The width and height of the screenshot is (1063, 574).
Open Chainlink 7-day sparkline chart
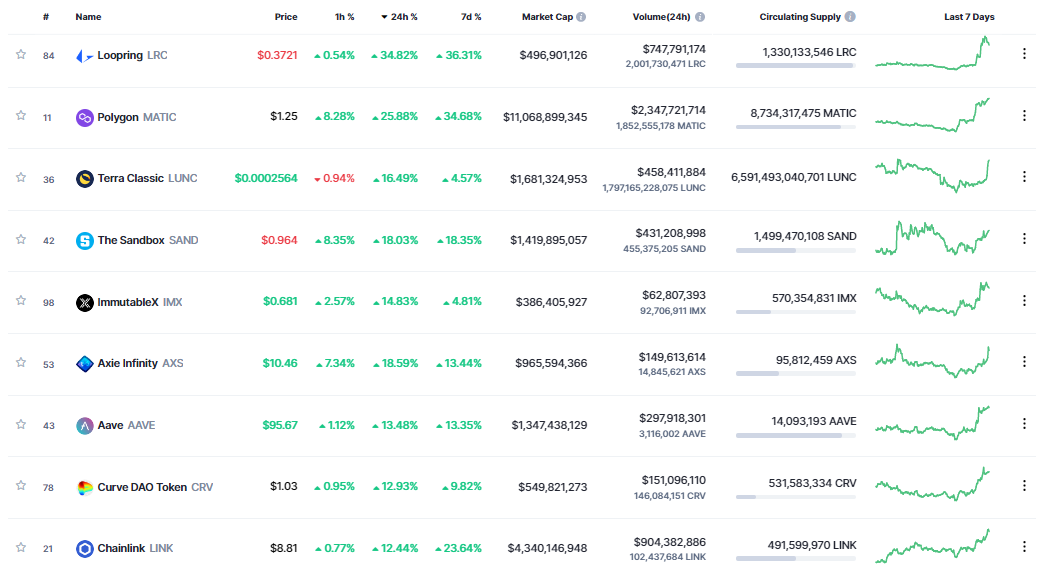point(932,546)
